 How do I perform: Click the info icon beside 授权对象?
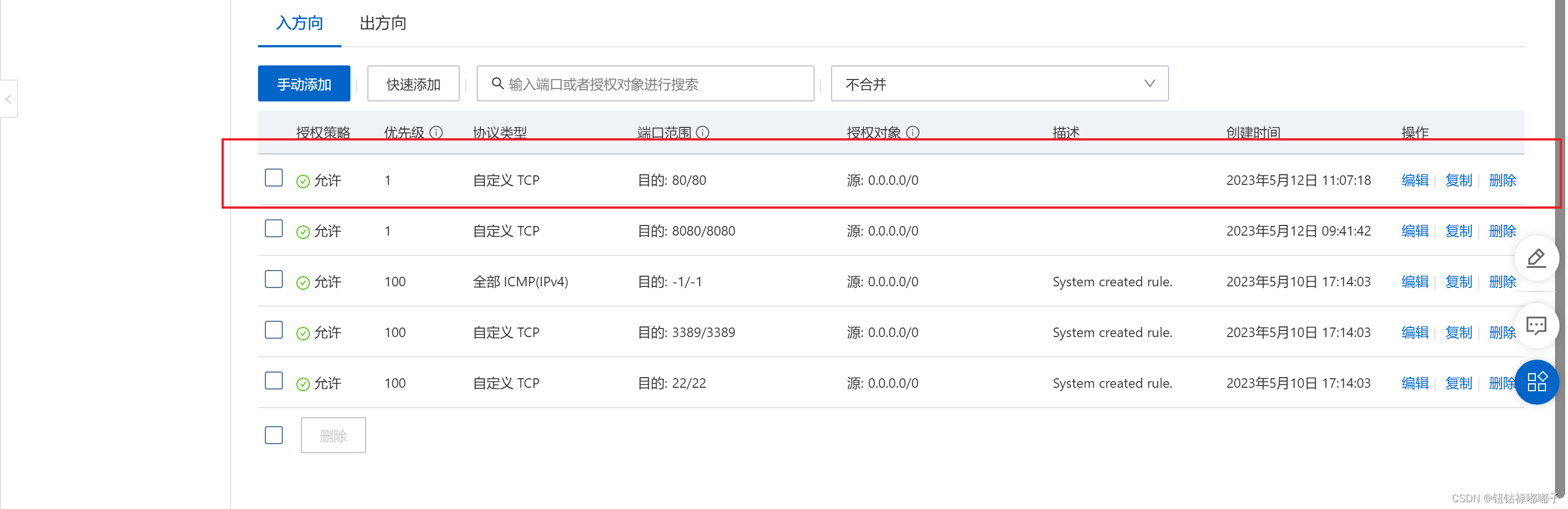tap(912, 132)
